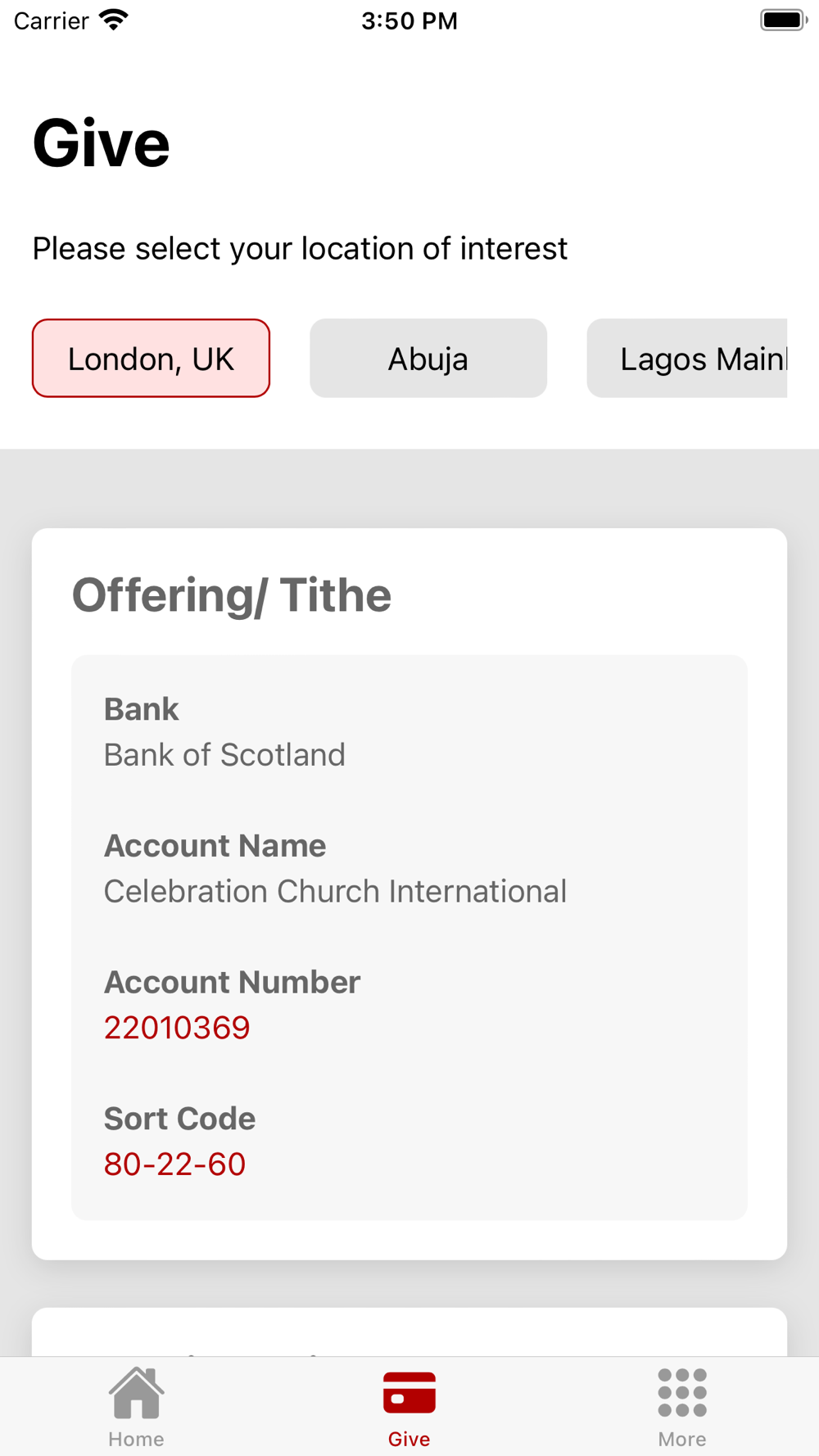Image resolution: width=819 pixels, height=1456 pixels.
Task: Tap the More tab label
Action: point(682,1439)
